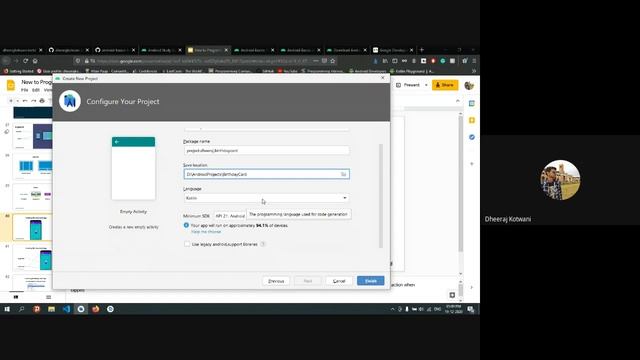Bookmark this page with the star icon
Image resolution: width=640 pixels, height=360 pixels.
click(333, 61)
